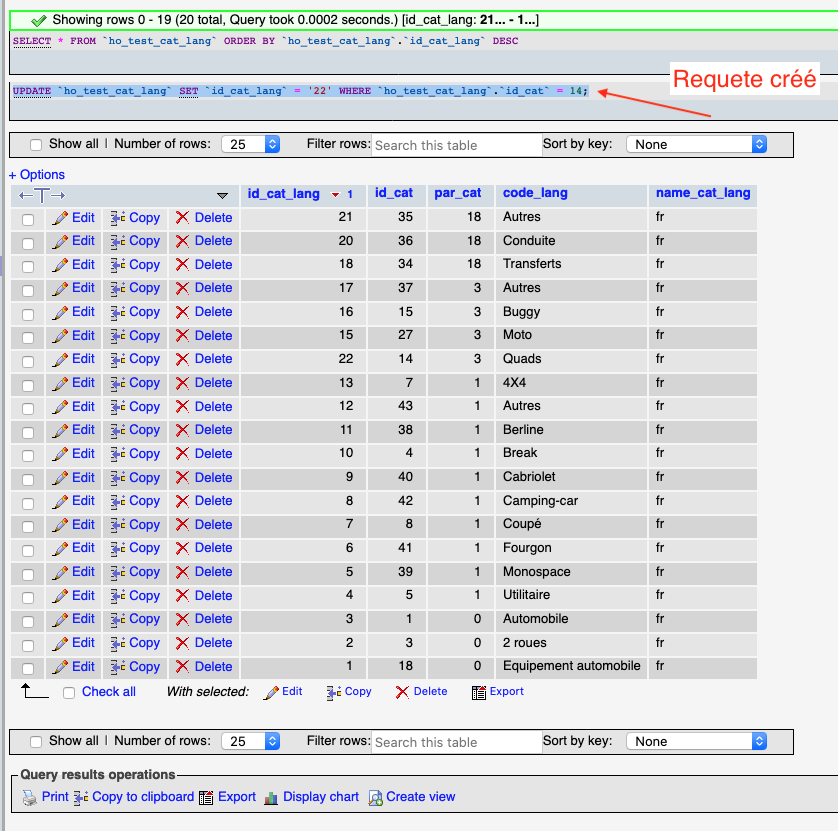Screen dimensions: 838x831
Task: Click the Copy icon in With selected bar
Action: point(334,693)
